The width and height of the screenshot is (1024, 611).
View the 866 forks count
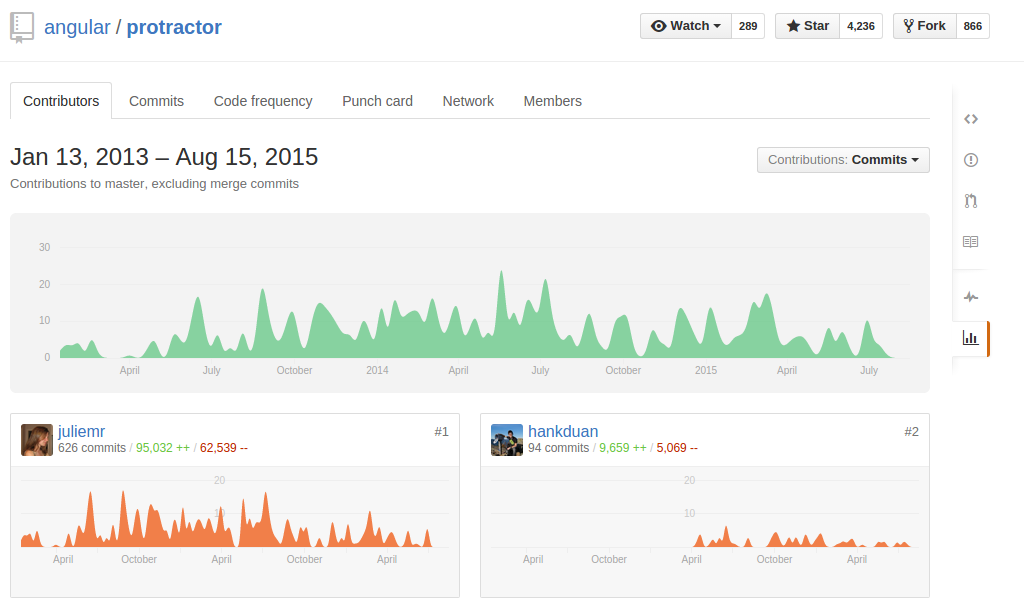pos(972,26)
